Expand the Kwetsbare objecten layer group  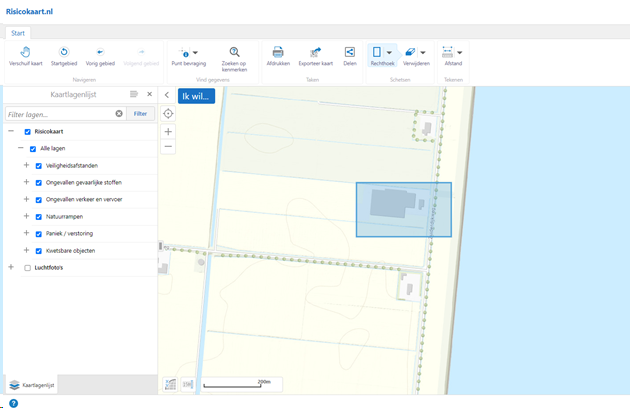point(26,250)
